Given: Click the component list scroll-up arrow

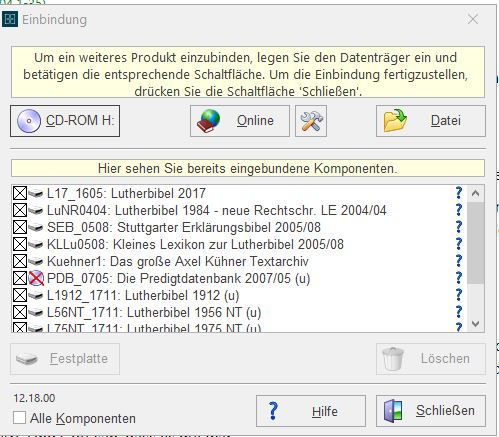Looking at the screenshot, I should [x=475, y=193].
